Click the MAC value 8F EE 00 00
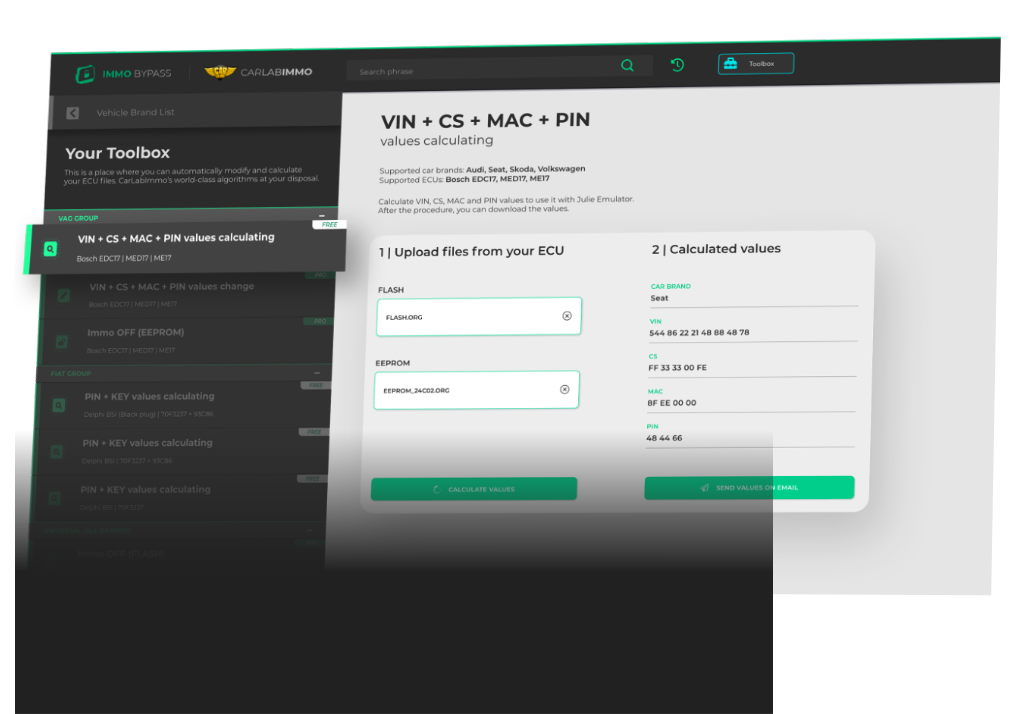Viewport: 1011px width, 714px height. tap(671, 402)
